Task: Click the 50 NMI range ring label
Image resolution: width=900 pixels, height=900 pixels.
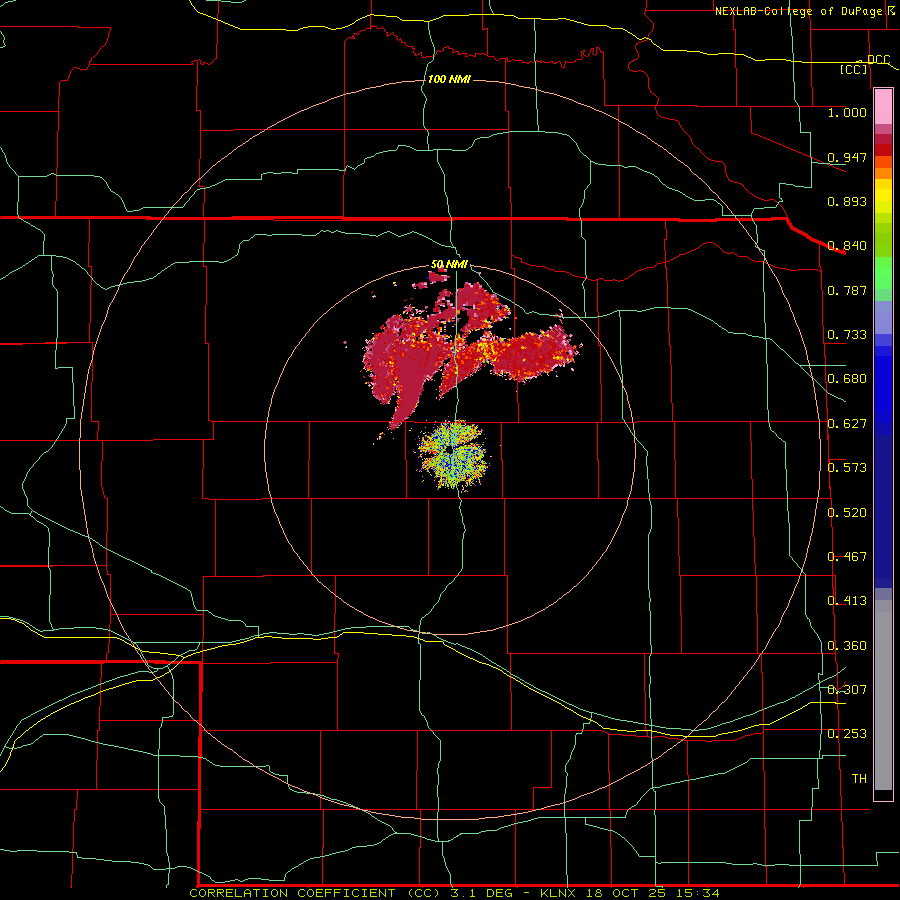Action: pos(449,265)
